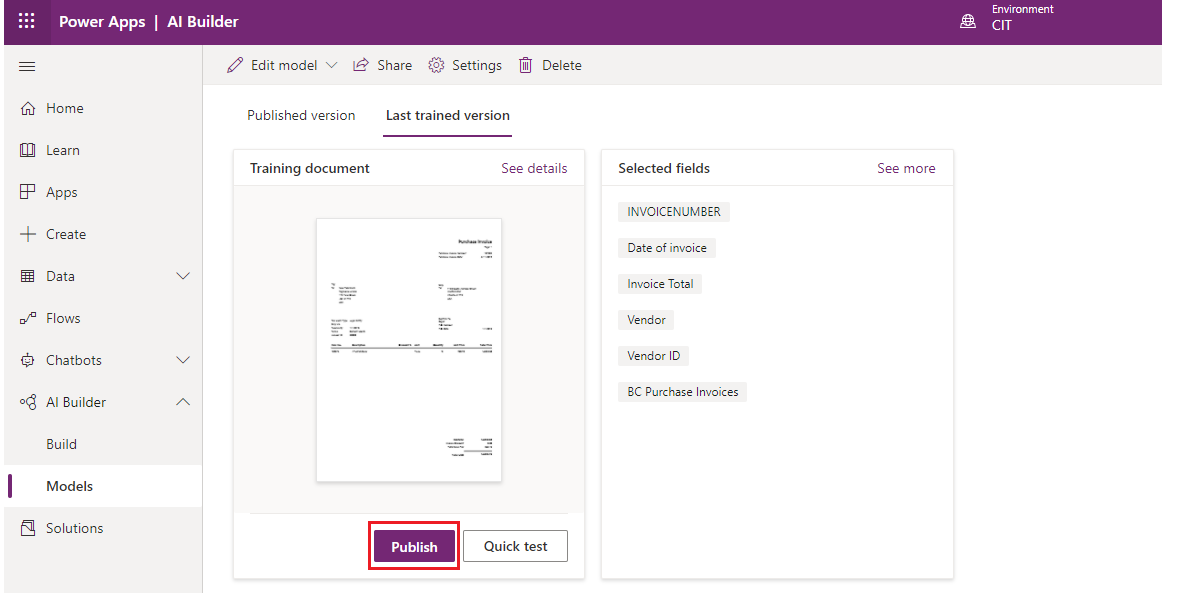This screenshot has height=593, width=1185.
Task: Click the BC Purchase Invoices field tag
Action: tap(682, 392)
